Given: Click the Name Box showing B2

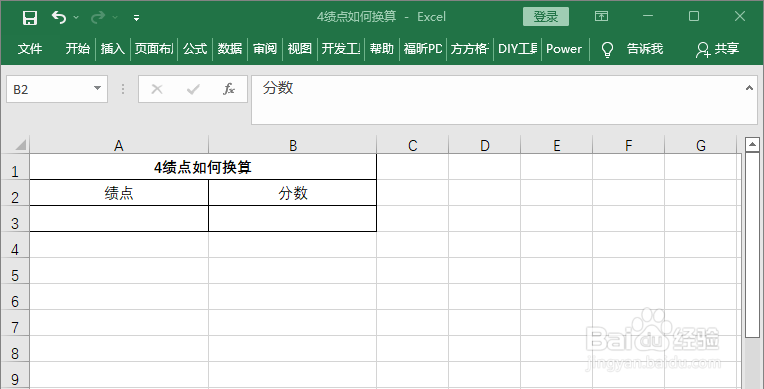Looking at the screenshot, I should (x=49, y=89).
